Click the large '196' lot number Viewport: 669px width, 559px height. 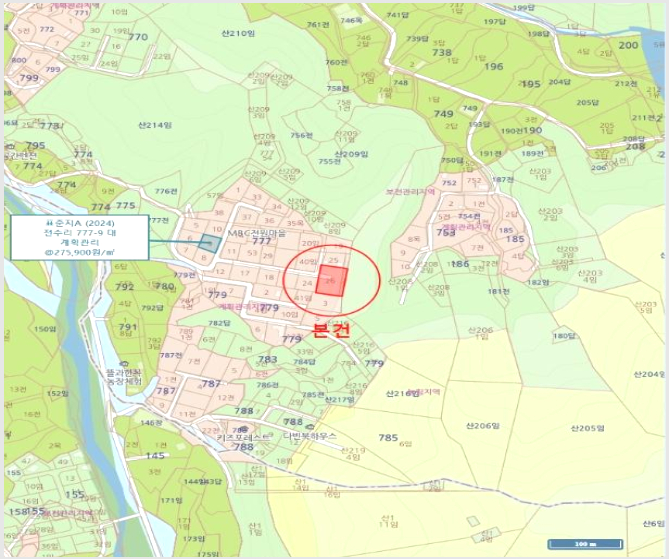tap(494, 66)
